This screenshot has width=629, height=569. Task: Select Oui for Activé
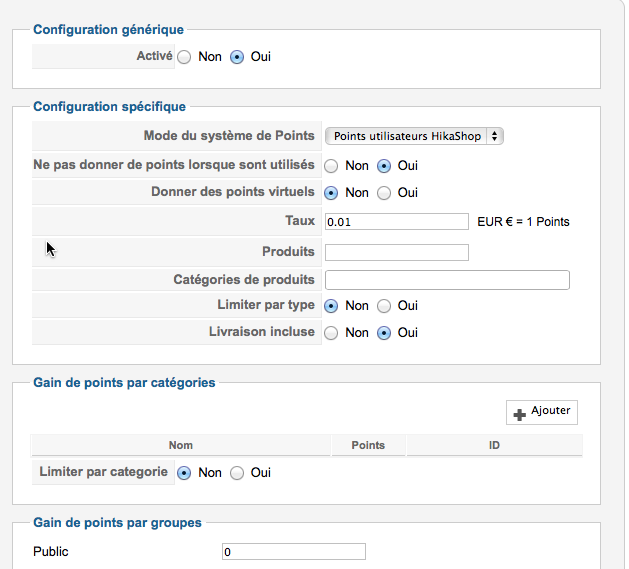237,57
